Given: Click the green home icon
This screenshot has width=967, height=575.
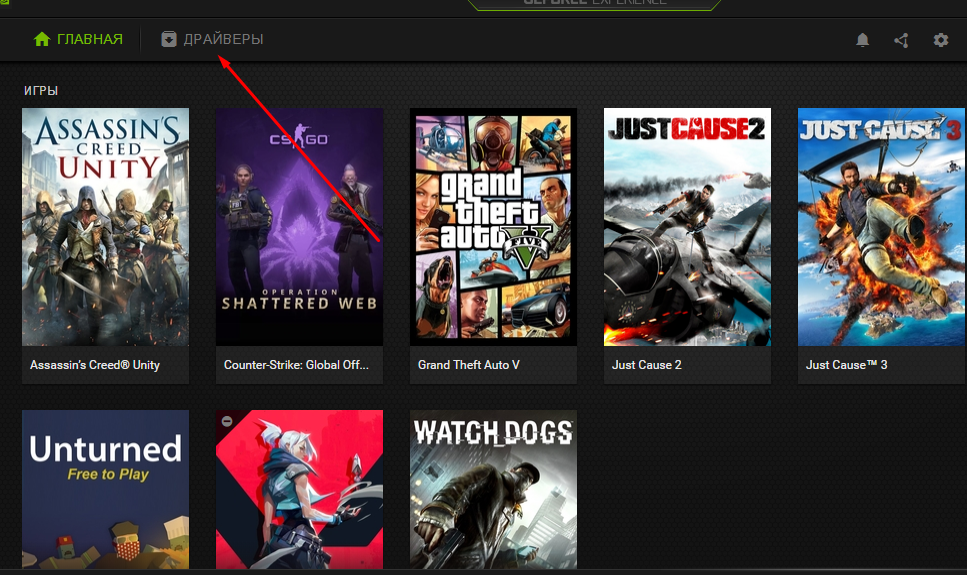Looking at the screenshot, I should click(x=42, y=39).
